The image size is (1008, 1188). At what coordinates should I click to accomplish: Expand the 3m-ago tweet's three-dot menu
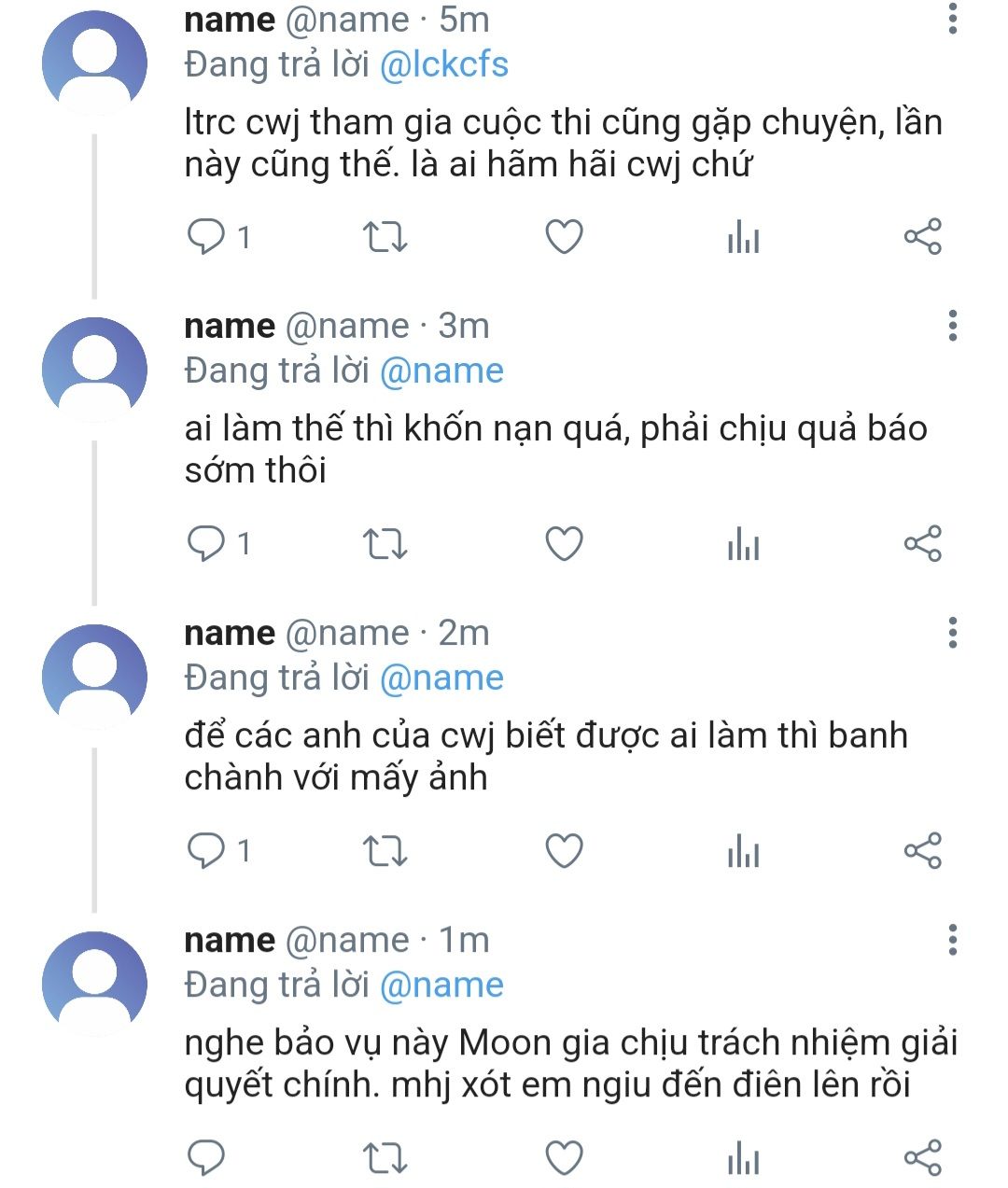(952, 326)
